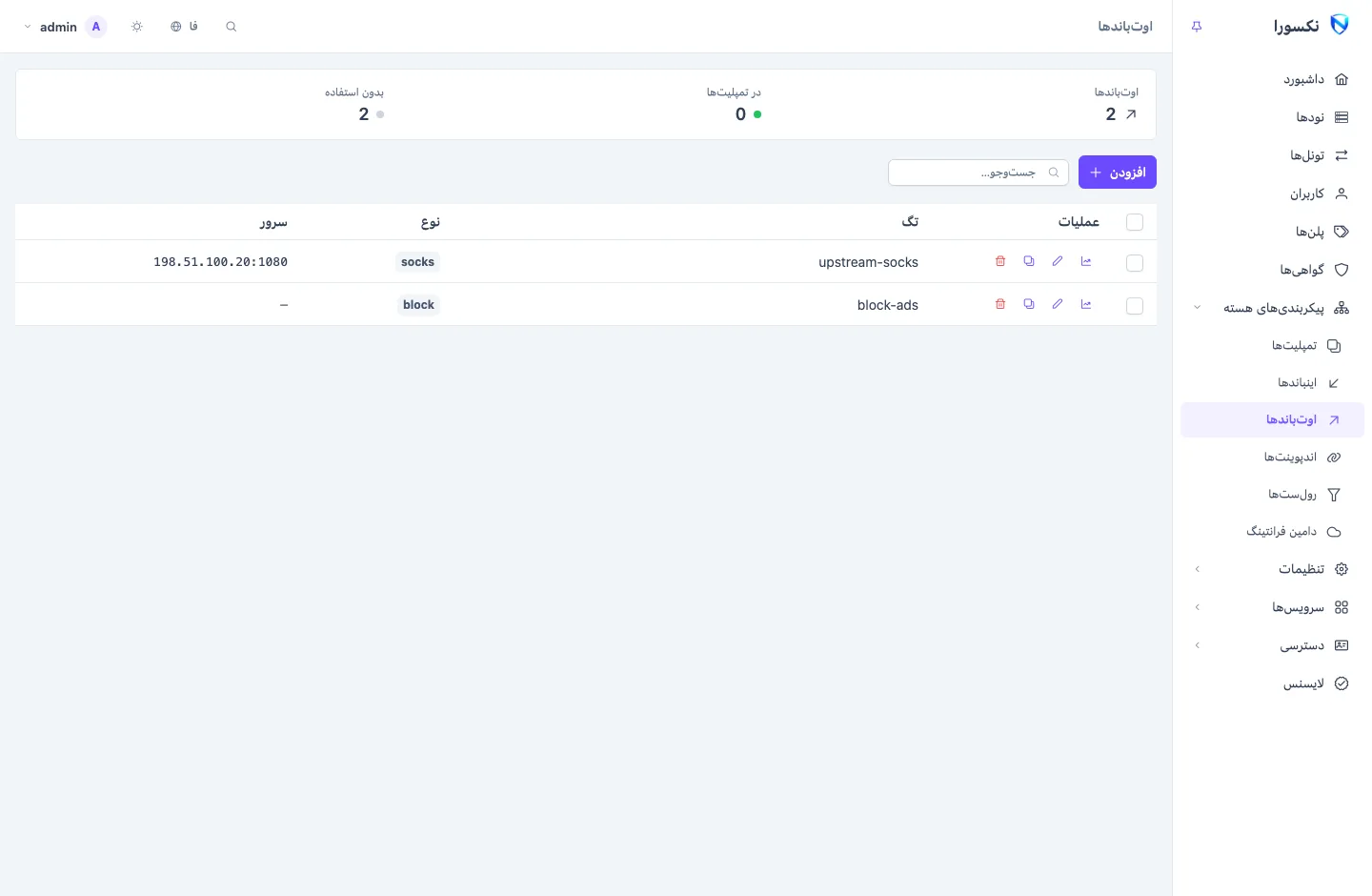Screen dimensions: 1372x896
Task: Click the بدون استفاده stat showing 2
Action: pos(354,104)
